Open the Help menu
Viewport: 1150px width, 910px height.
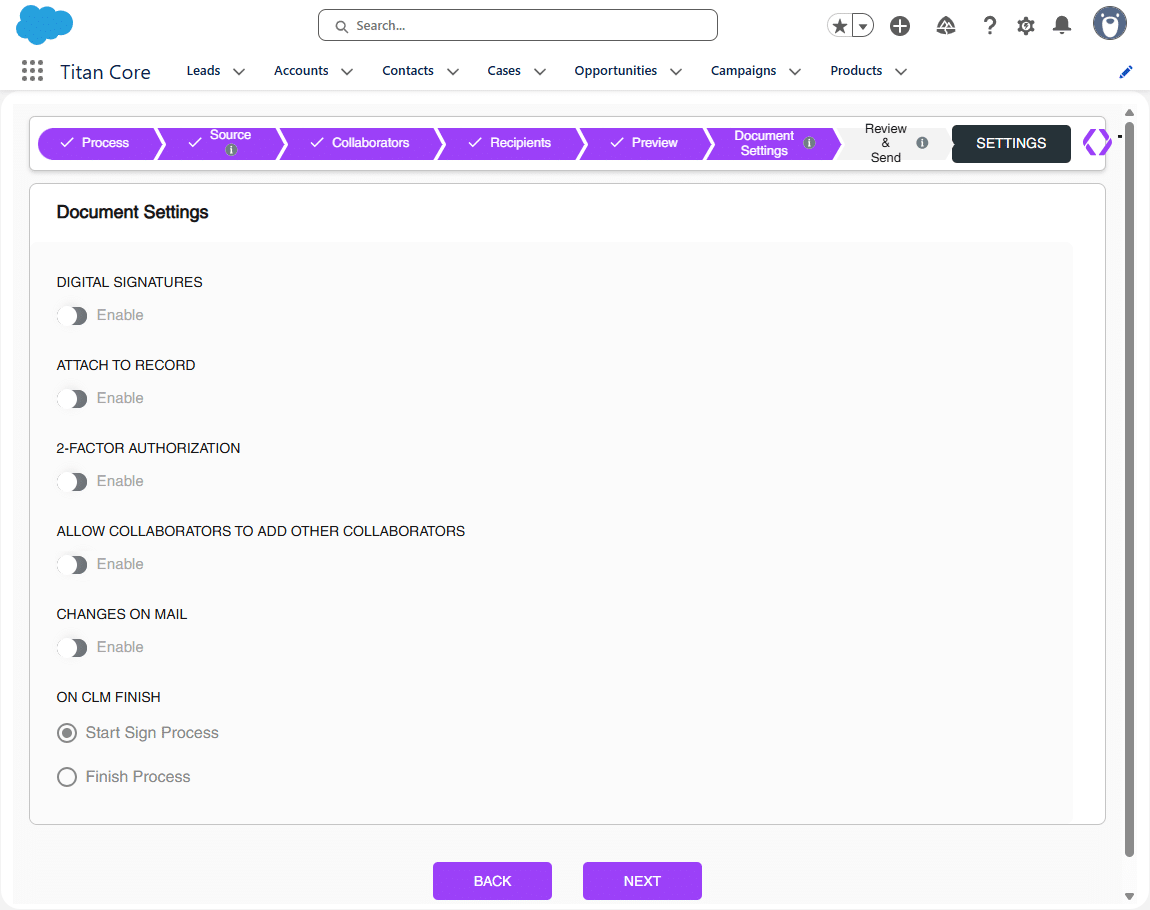(x=989, y=25)
